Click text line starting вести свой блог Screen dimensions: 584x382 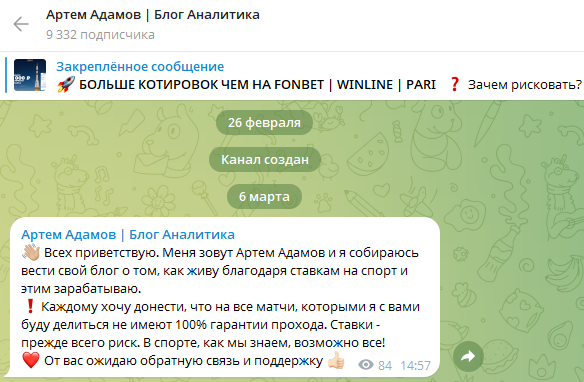pyautogui.click(x=215, y=271)
